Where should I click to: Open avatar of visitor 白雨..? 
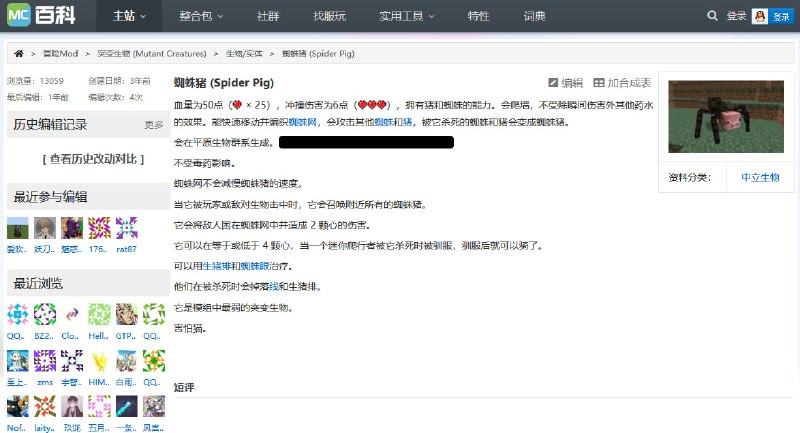tap(127, 361)
